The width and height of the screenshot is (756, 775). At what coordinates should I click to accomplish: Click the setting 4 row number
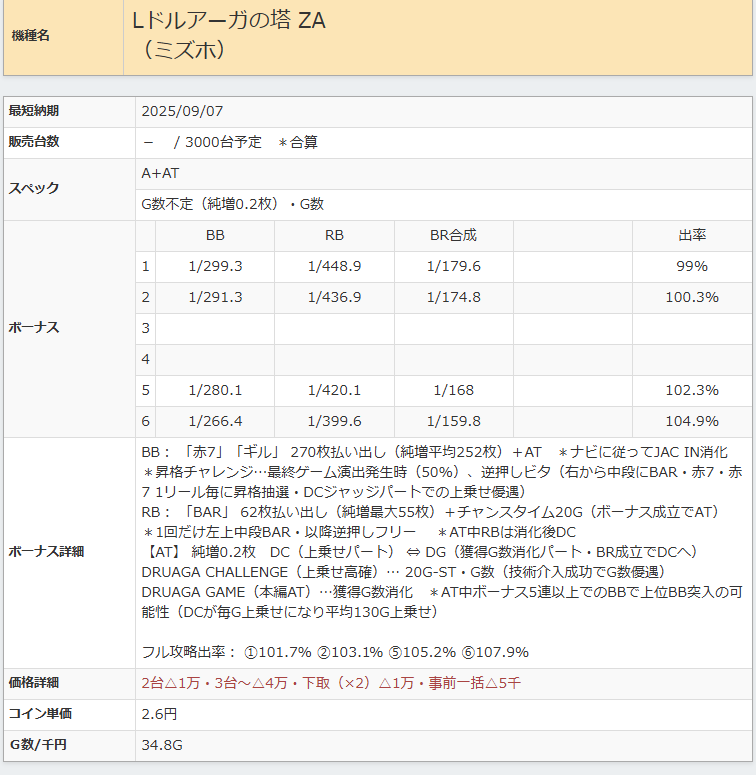(x=145, y=359)
